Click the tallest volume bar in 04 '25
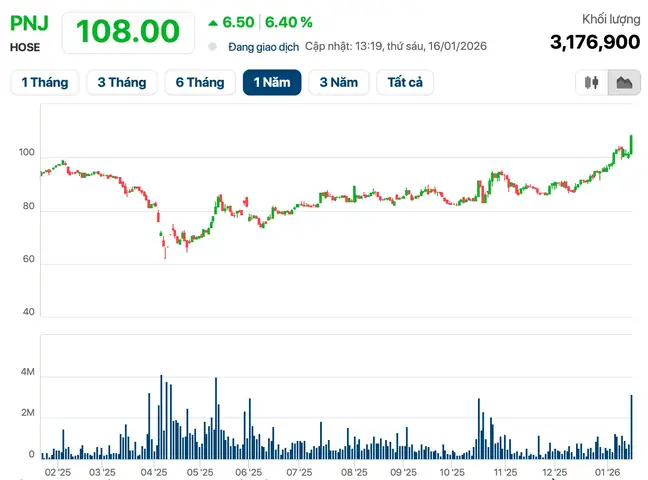 tap(161, 417)
